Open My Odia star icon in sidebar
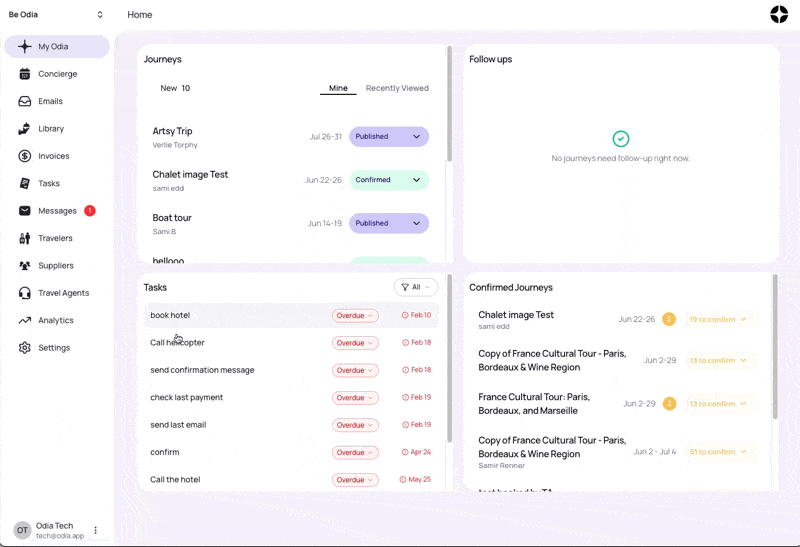Viewport: 800px width, 547px height. point(24,46)
